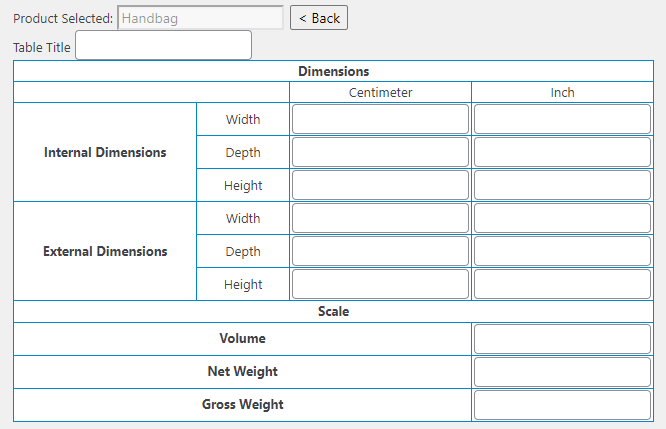Click the Internal Dimensions row label

click(x=105, y=153)
